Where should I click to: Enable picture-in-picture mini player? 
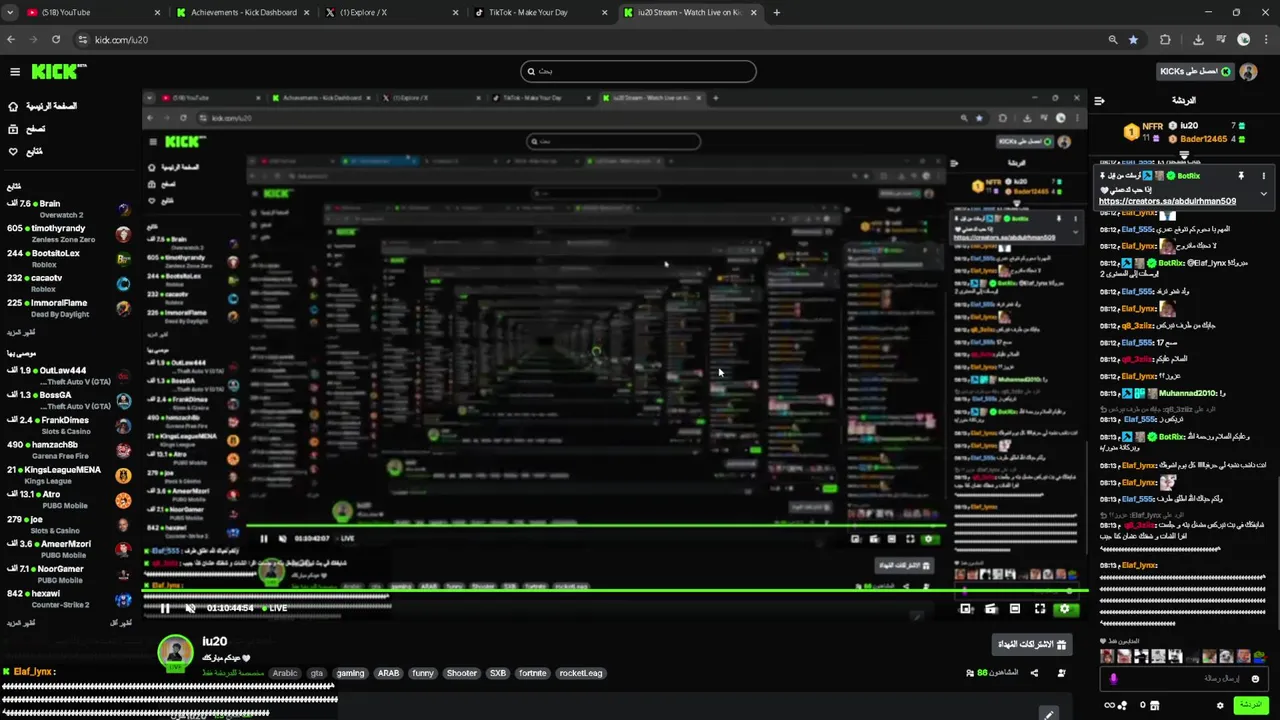(x=966, y=609)
